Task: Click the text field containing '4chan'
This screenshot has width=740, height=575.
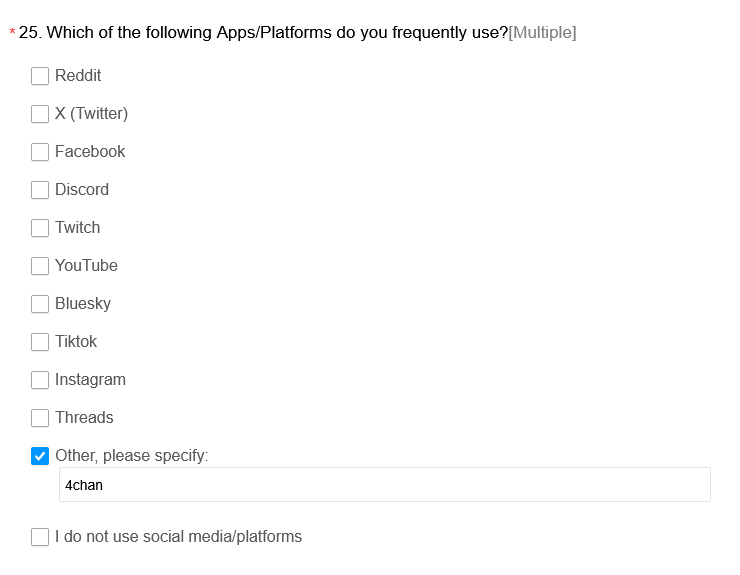Action: 385,485
